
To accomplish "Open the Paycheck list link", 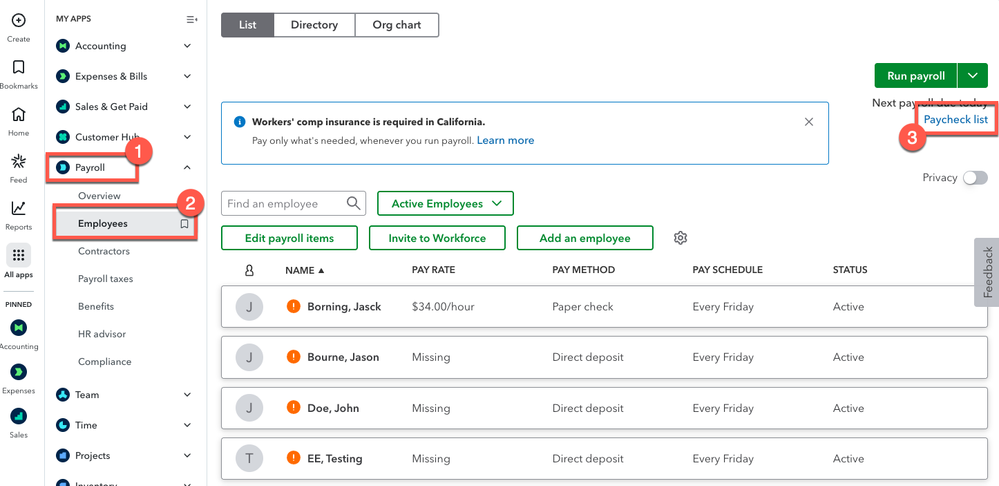I will pos(955,120).
